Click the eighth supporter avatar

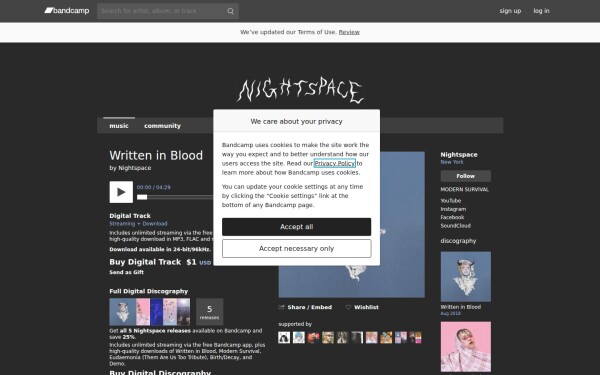pos(386,338)
